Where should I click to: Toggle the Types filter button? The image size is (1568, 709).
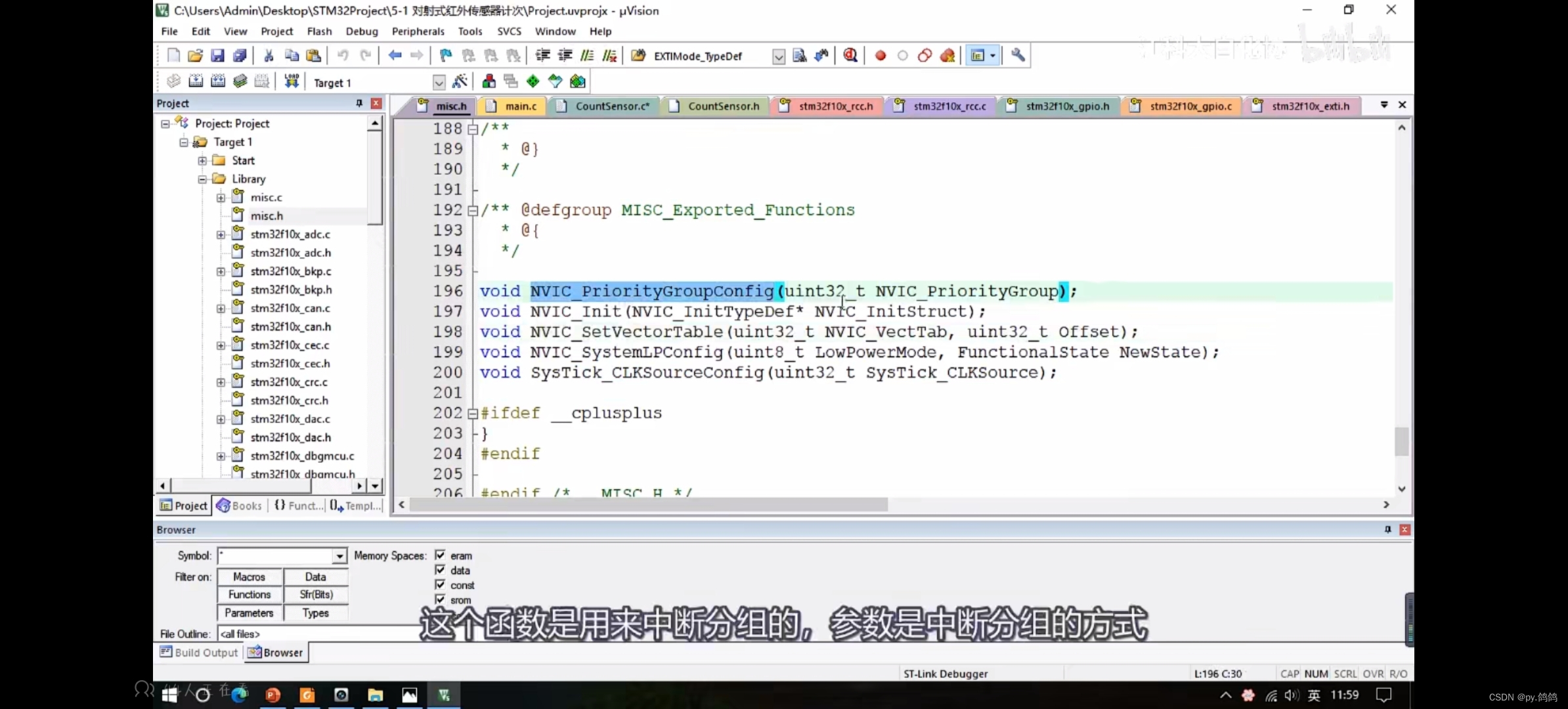tap(316, 612)
